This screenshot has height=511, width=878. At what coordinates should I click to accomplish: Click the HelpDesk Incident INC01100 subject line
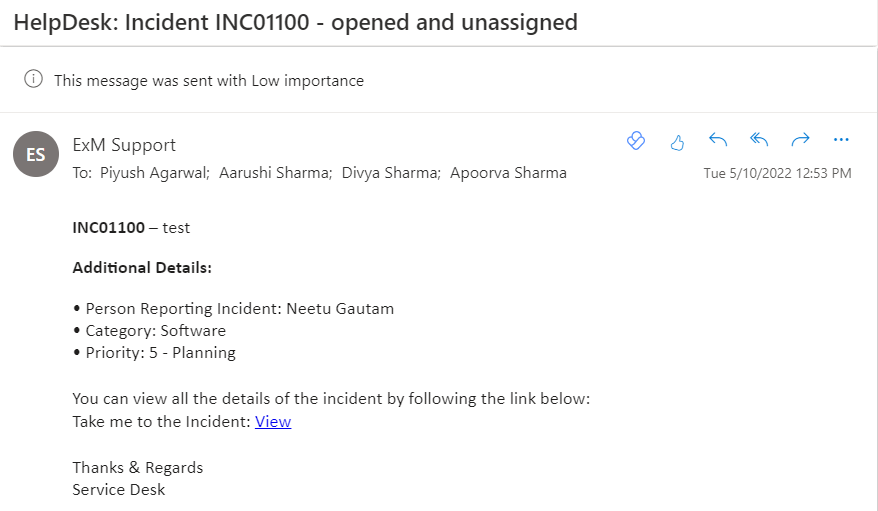[295, 22]
